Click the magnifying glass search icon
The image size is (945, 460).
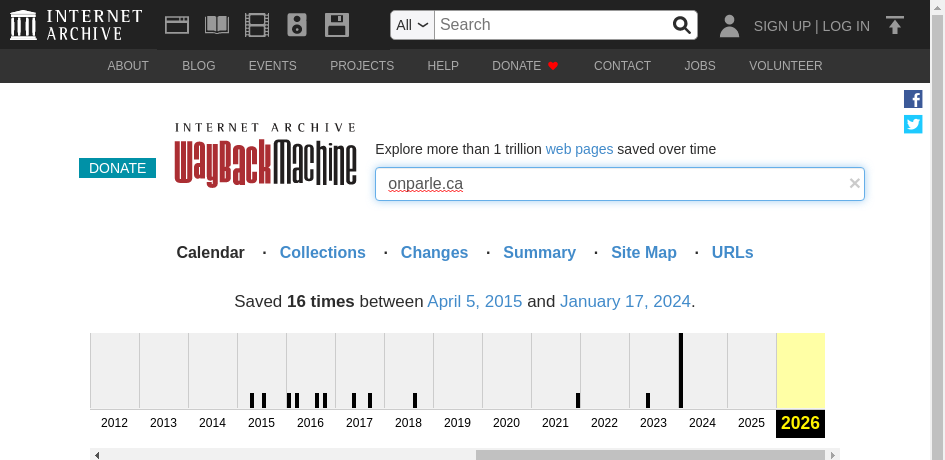(x=682, y=25)
